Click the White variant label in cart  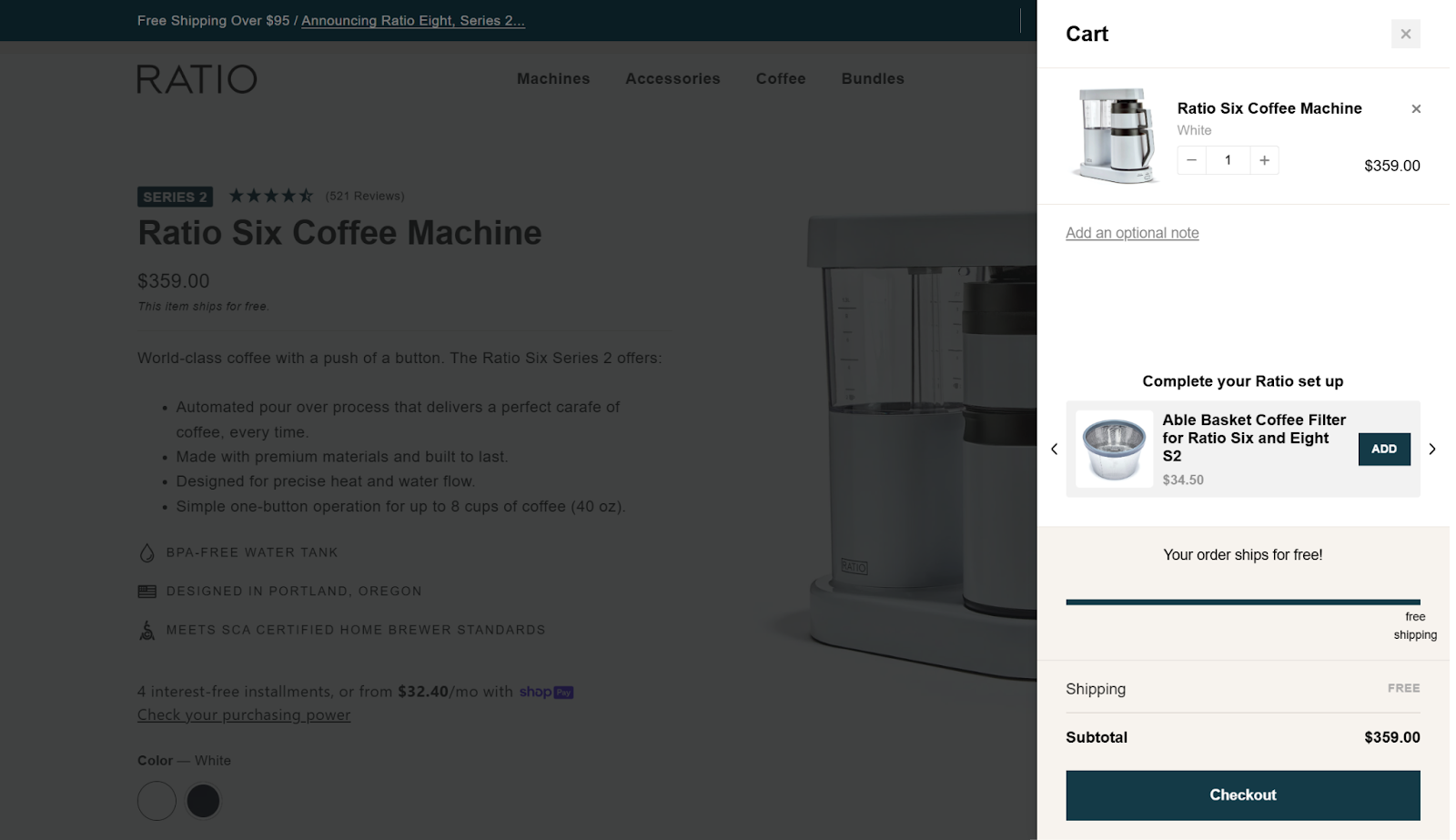point(1194,130)
